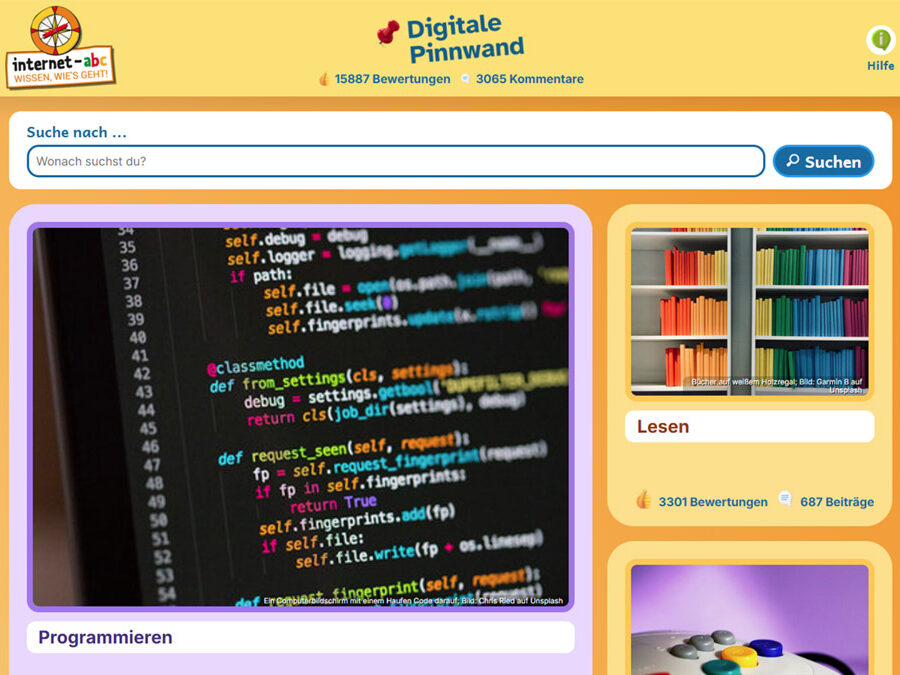Open the Programmieren code screenshot image
This screenshot has height=675, width=900.
301,417
